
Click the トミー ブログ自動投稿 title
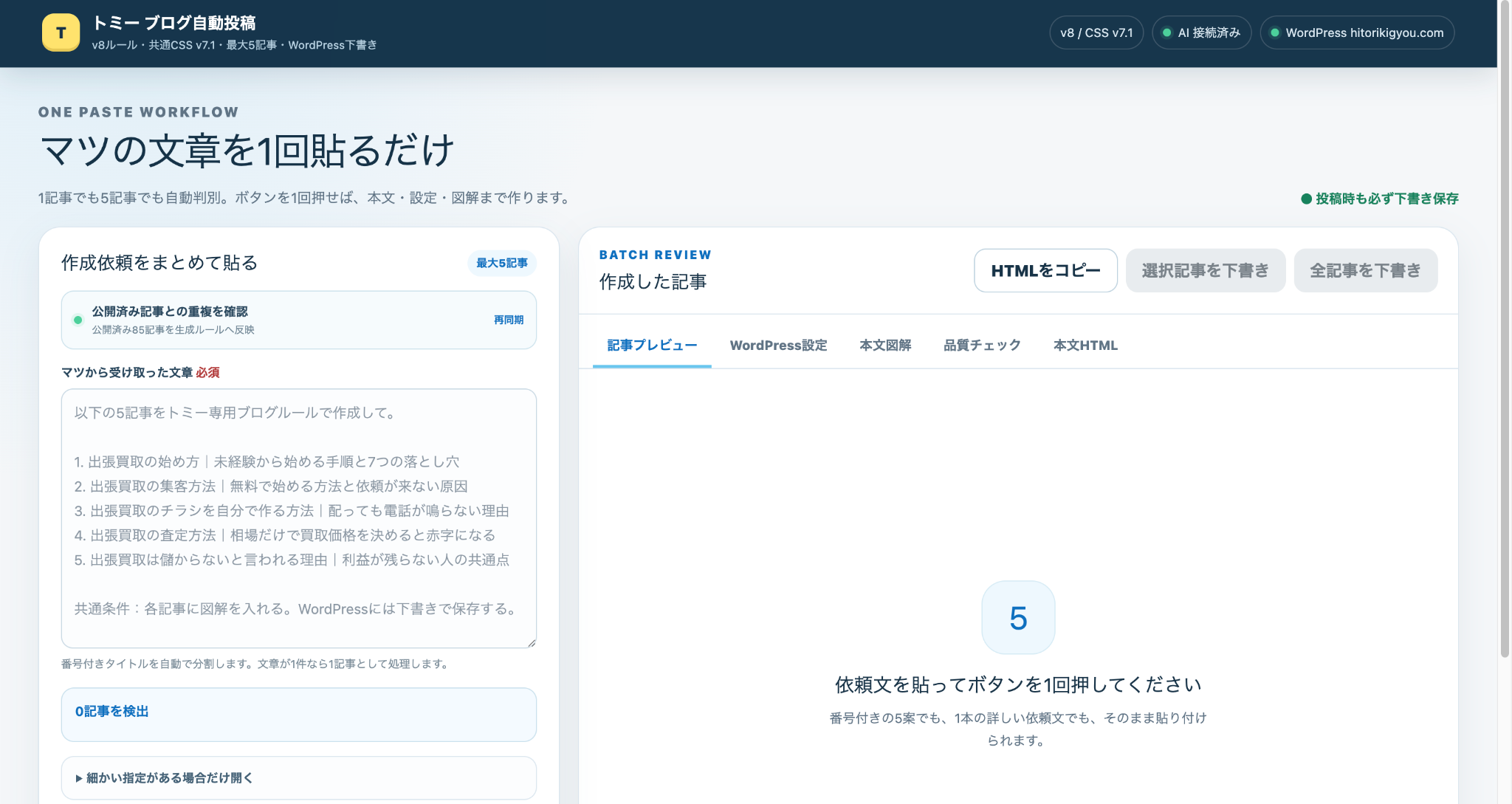pos(174,23)
